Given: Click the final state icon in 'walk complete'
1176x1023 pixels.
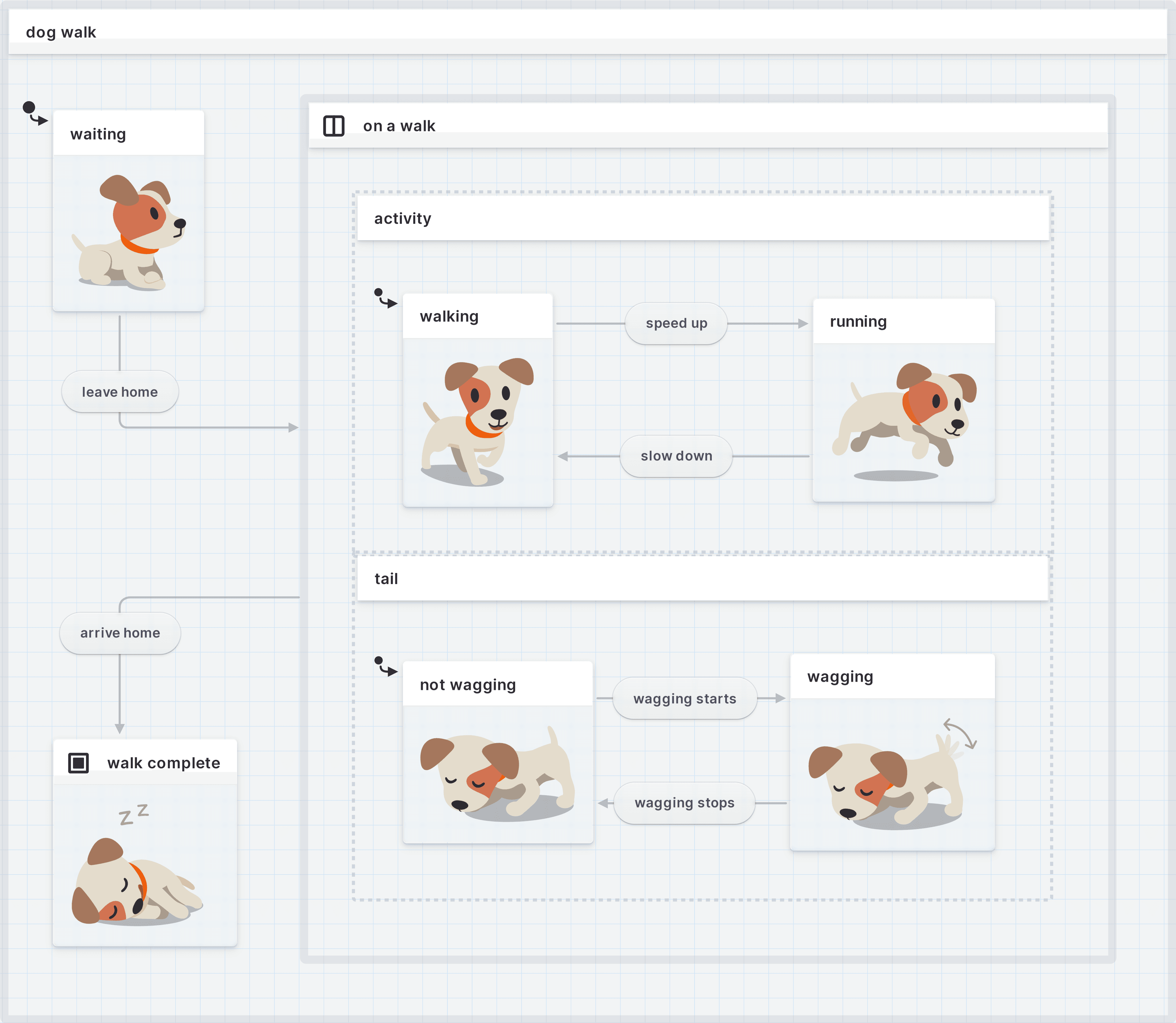Looking at the screenshot, I should (x=78, y=763).
